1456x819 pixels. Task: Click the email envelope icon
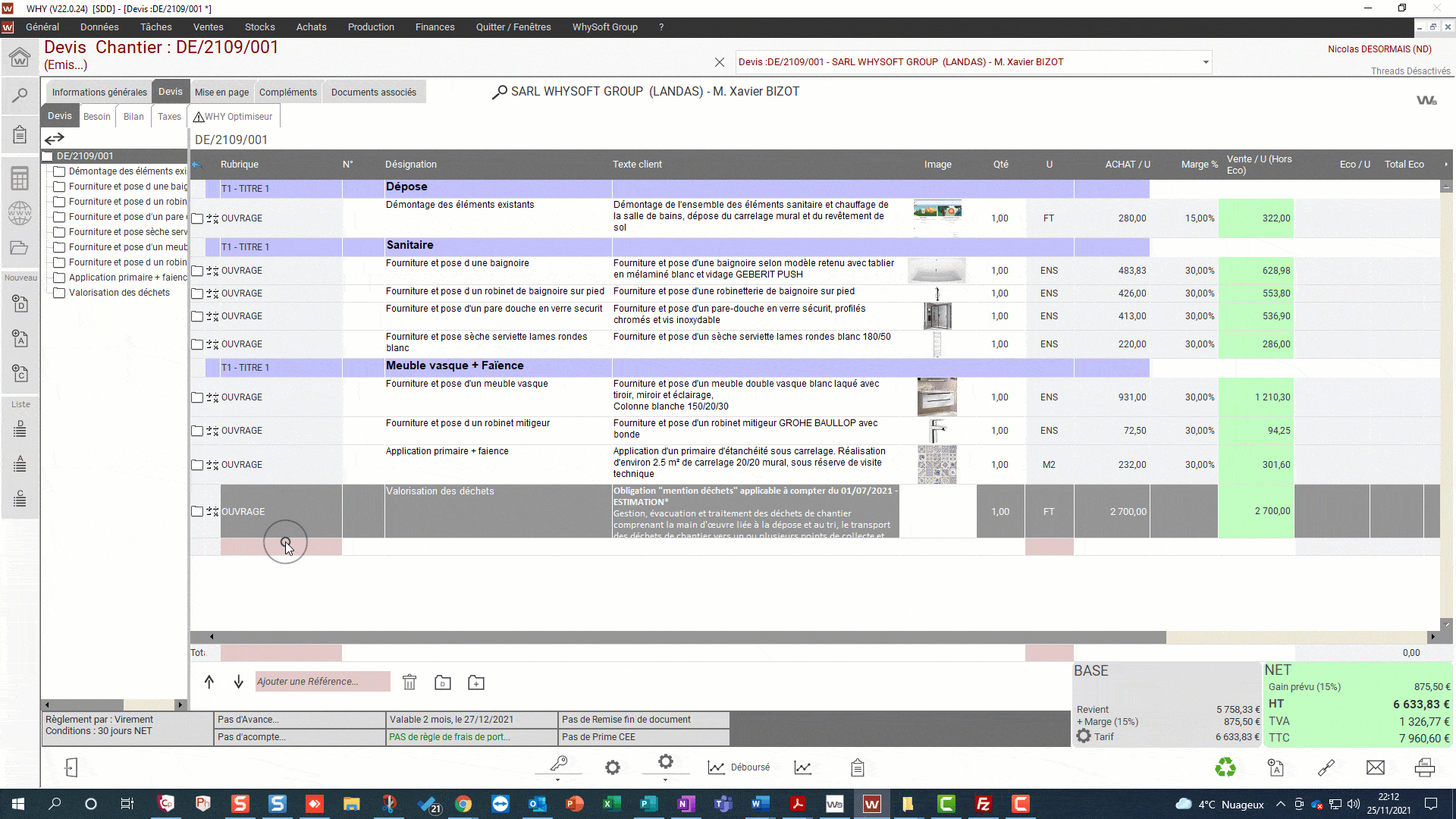pyautogui.click(x=1375, y=767)
